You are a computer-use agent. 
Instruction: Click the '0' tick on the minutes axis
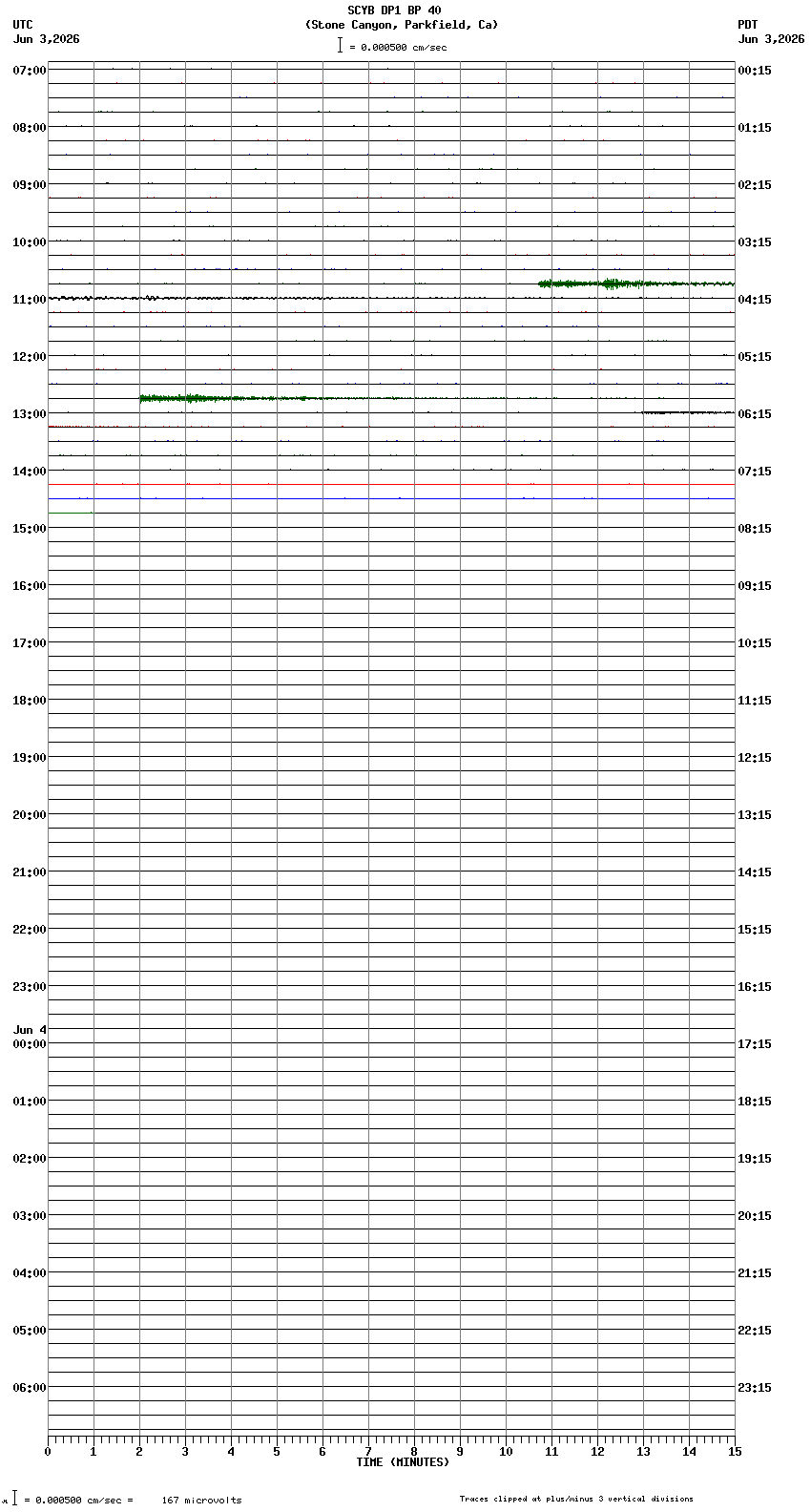click(48, 1452)
